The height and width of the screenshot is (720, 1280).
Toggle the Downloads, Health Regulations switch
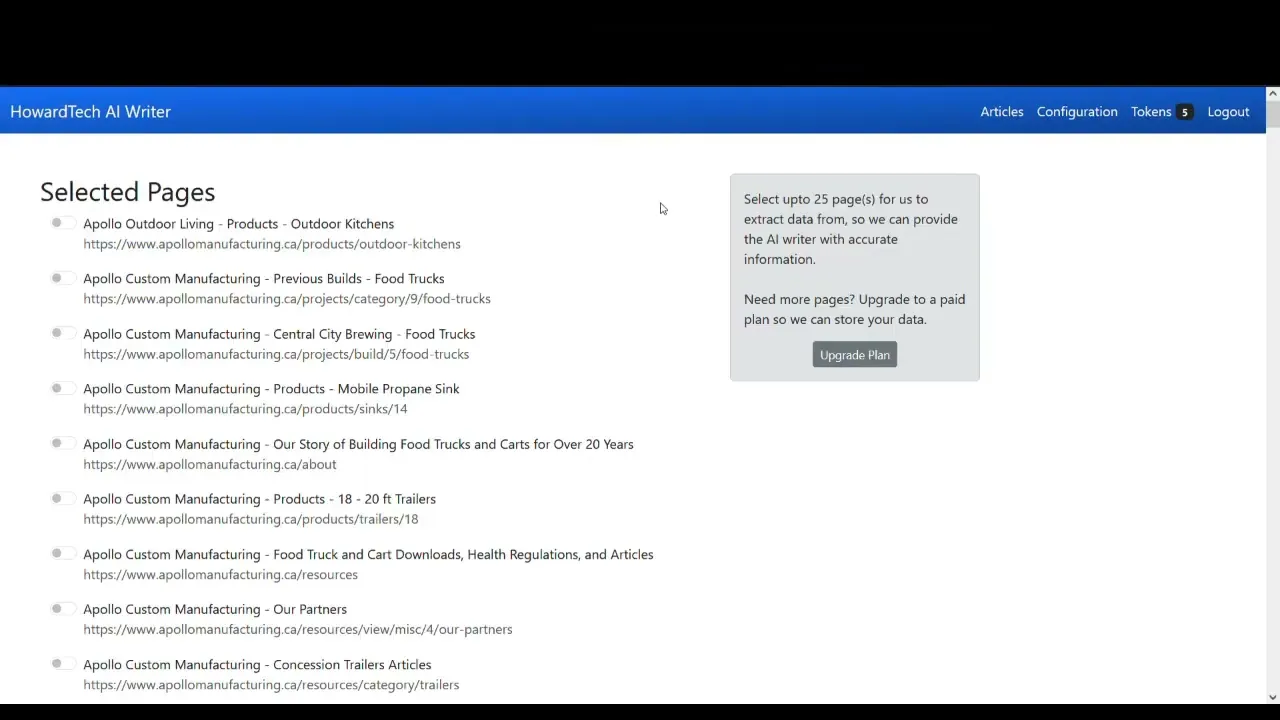(62, 553)
